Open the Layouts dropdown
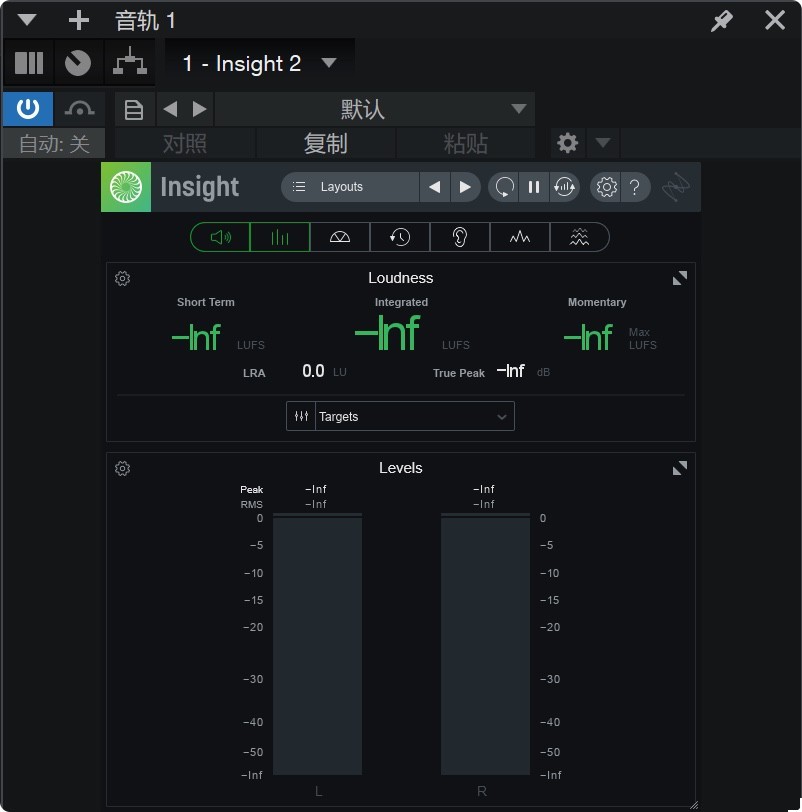The width and height of the screenshot is (802, 812). pos(348,187)
